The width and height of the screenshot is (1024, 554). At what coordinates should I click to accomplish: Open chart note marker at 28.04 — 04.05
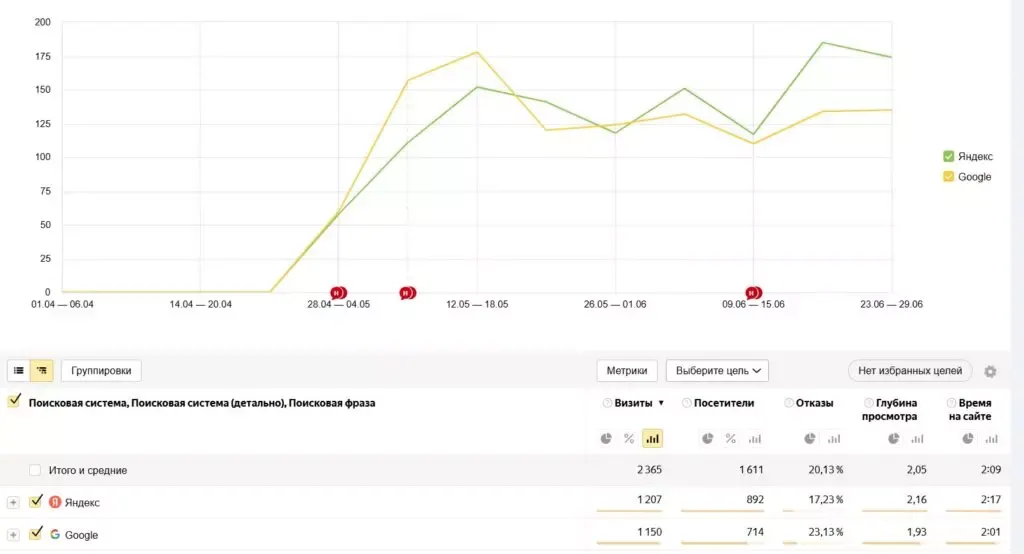click(x=338, y=293)
